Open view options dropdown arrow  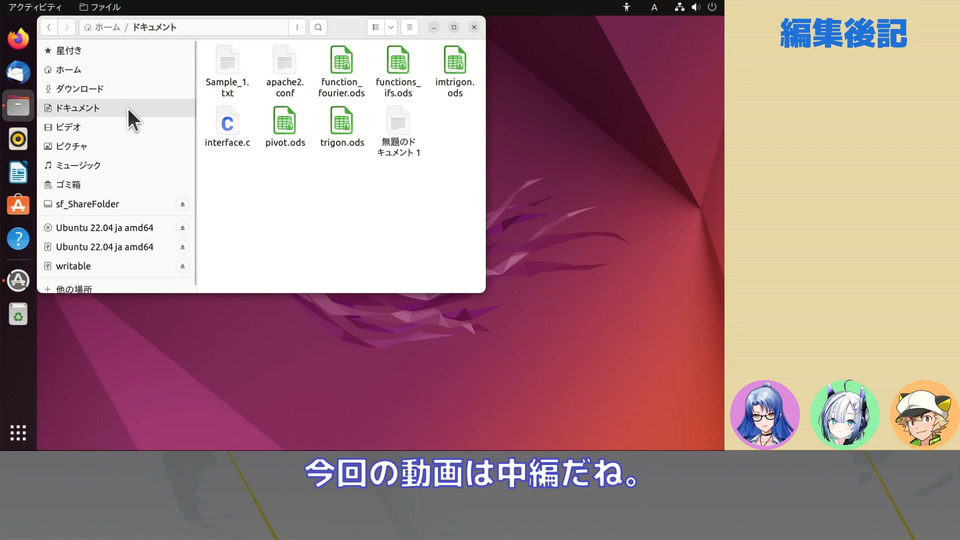[x=391, y=27]
